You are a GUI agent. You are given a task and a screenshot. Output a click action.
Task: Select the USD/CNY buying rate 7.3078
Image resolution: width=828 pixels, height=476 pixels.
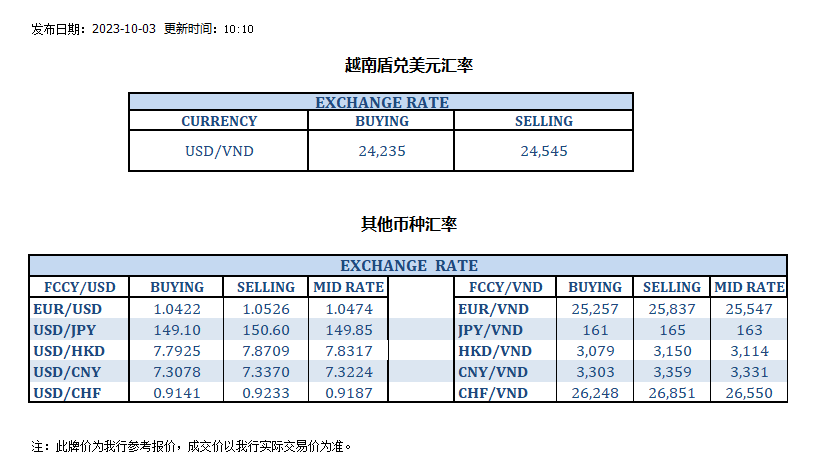click(x=177, y=372)
